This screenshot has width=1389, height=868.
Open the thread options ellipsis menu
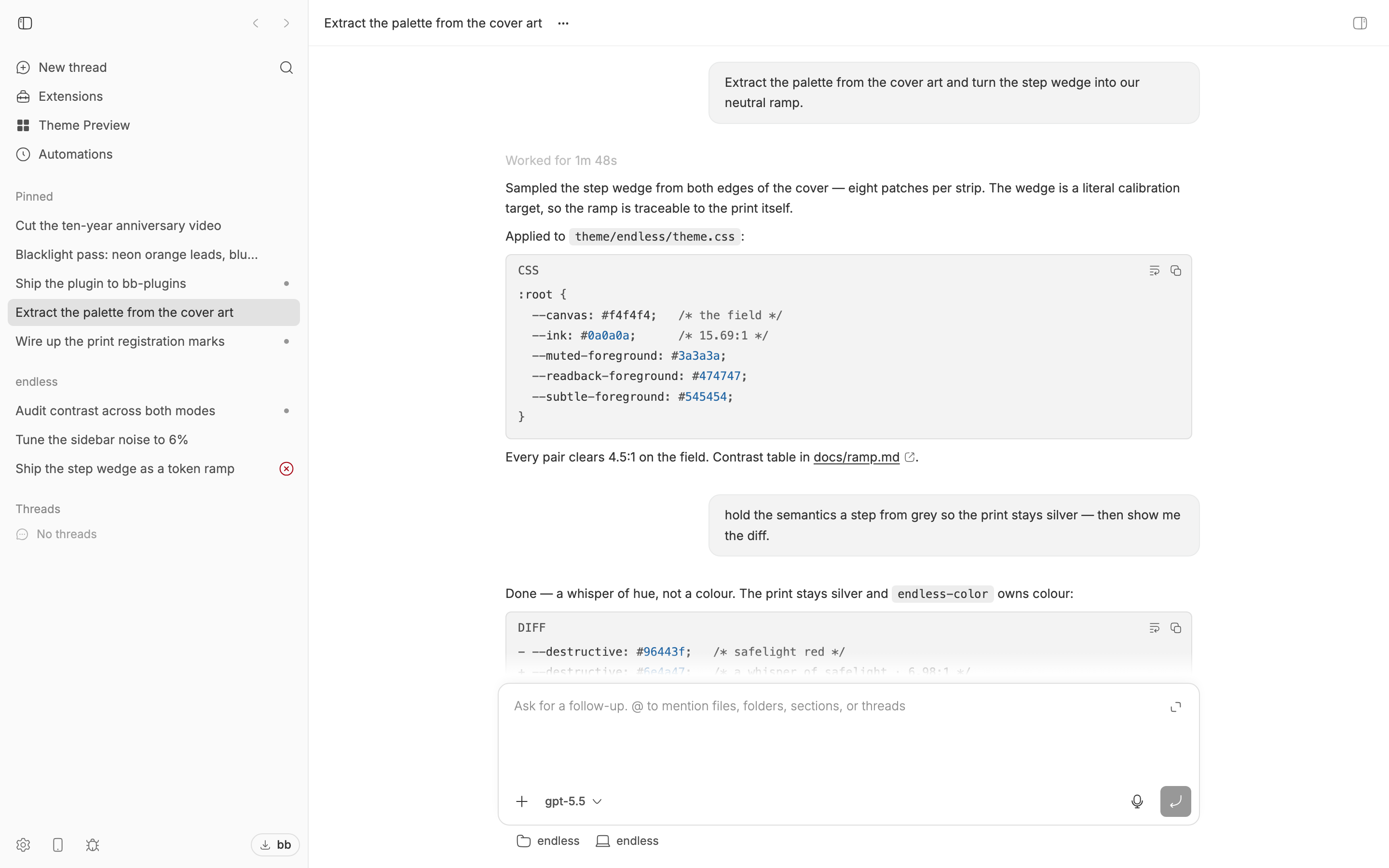pos(563,23)
